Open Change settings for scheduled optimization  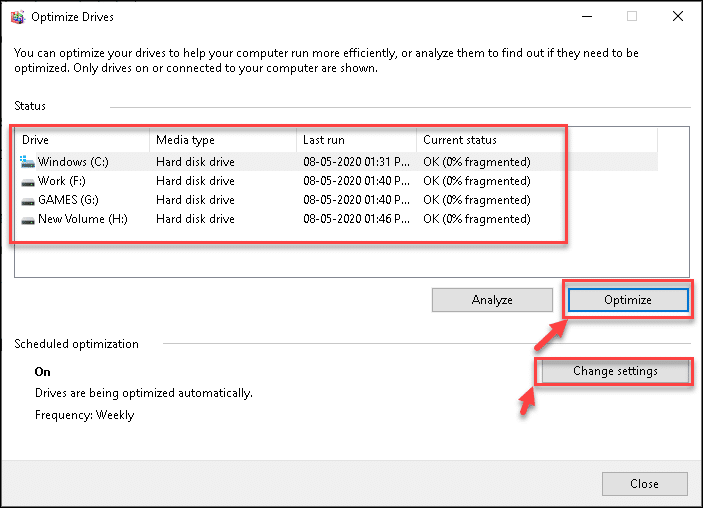pyautogui.click(x=615, y=371)
